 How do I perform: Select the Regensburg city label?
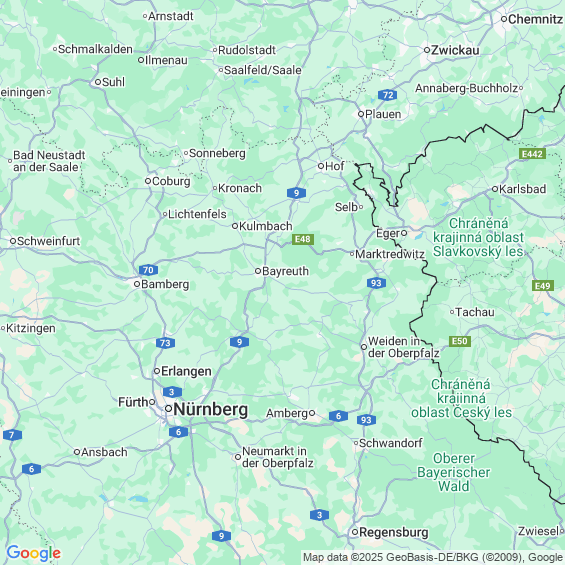(x=394, y=532)
